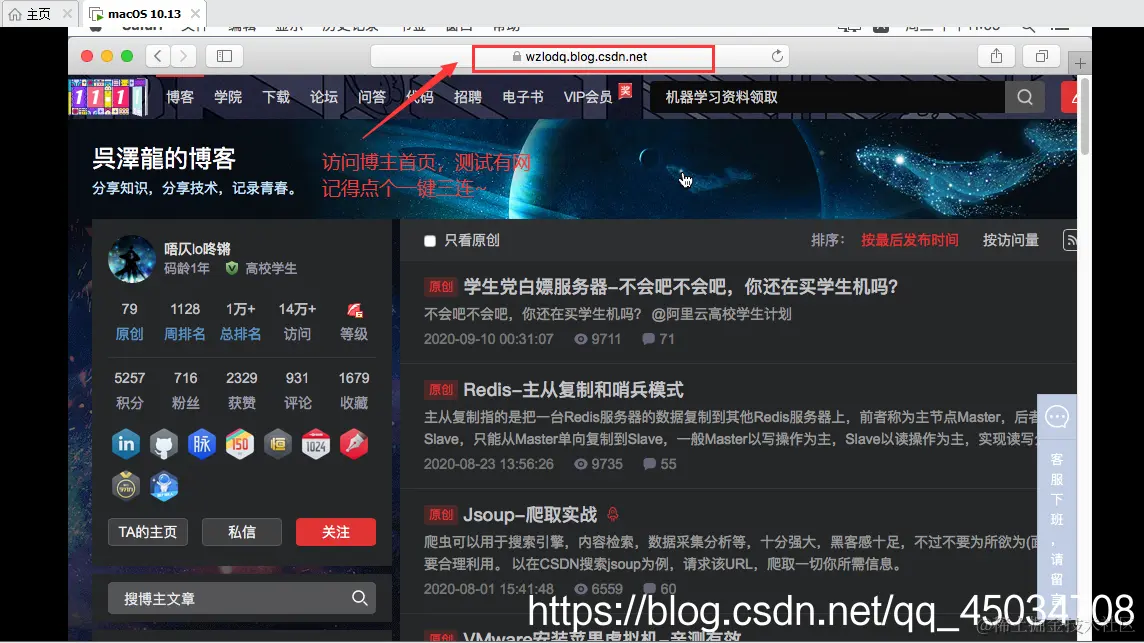
Task: Open Safari share icon in toolbar
Action: (995, 58)
